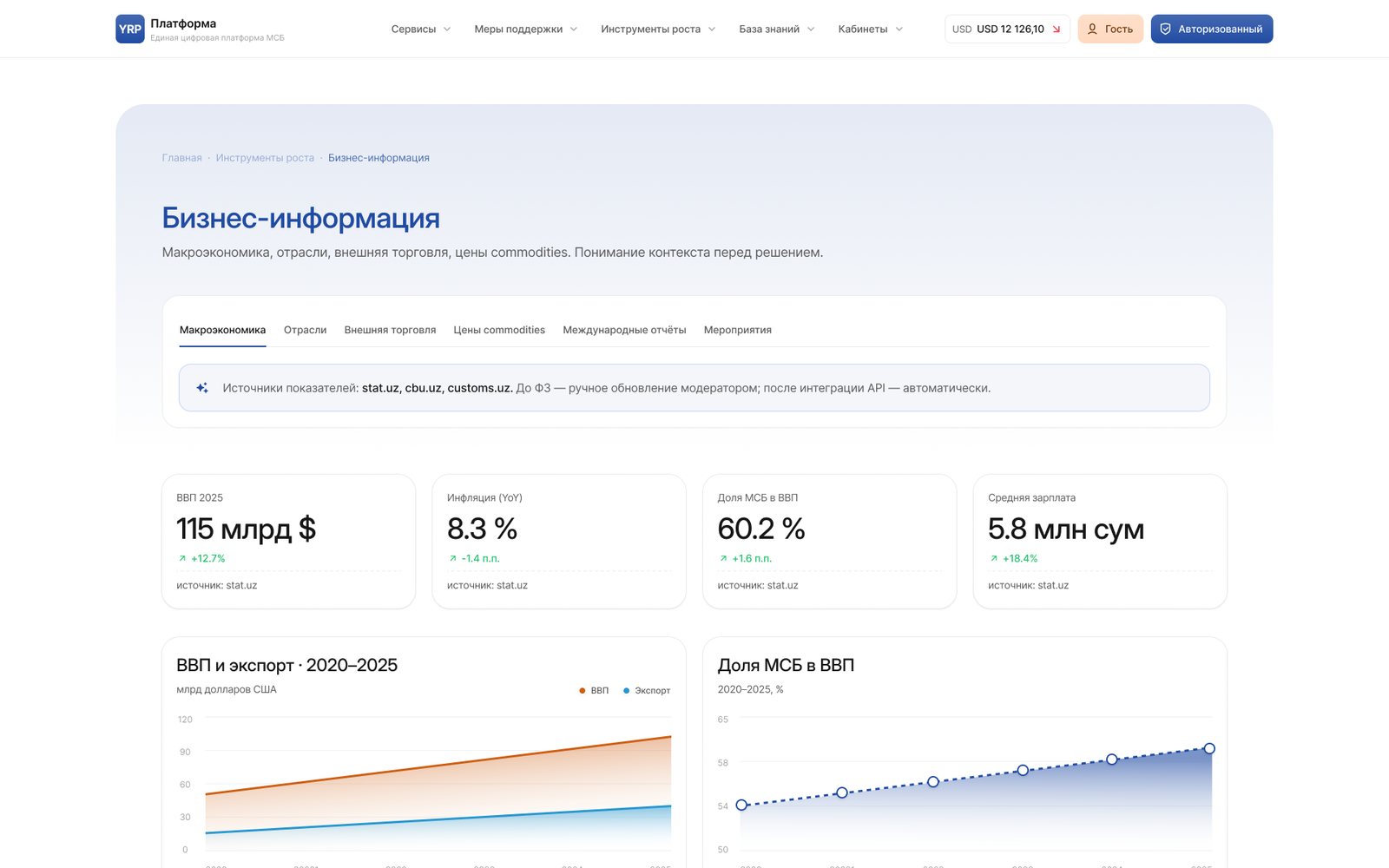This screenshot has width=1389, height=868.
Task: Click the Гость button
Action: point(1110,29)
